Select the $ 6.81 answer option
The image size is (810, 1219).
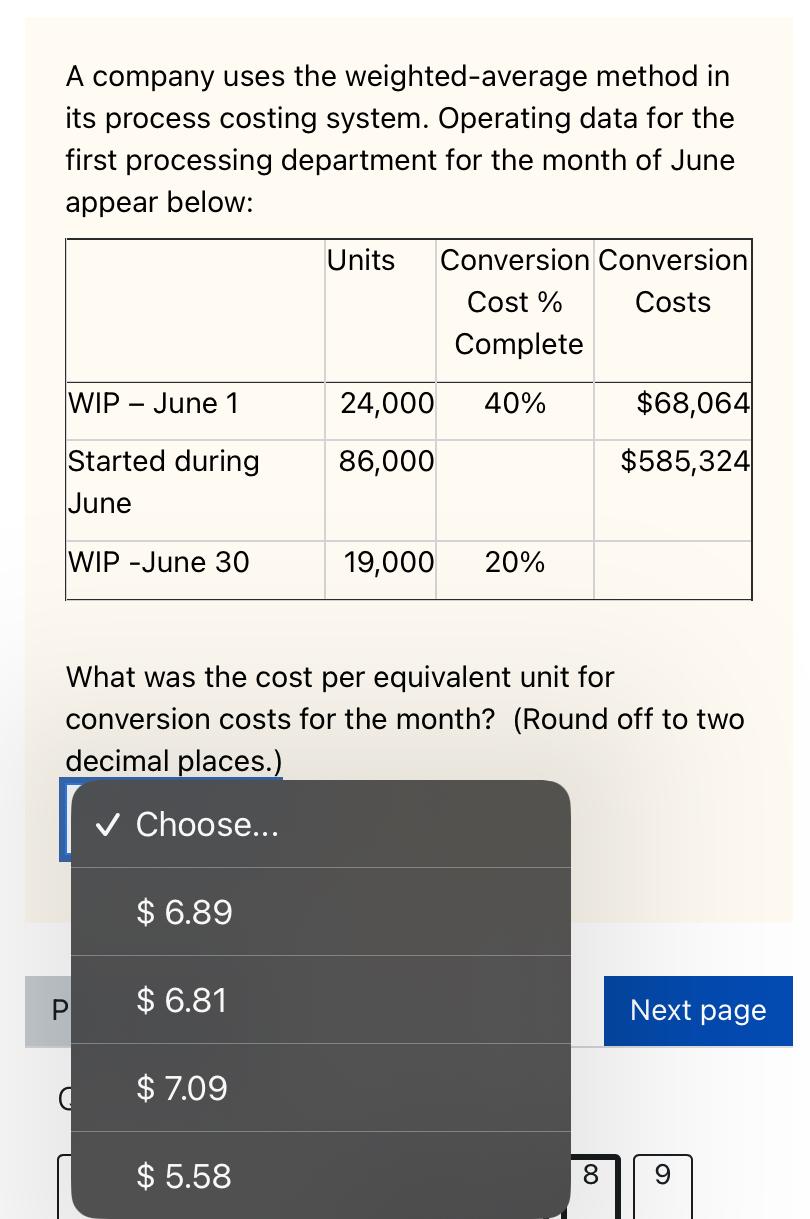(x=181, y=1000)
